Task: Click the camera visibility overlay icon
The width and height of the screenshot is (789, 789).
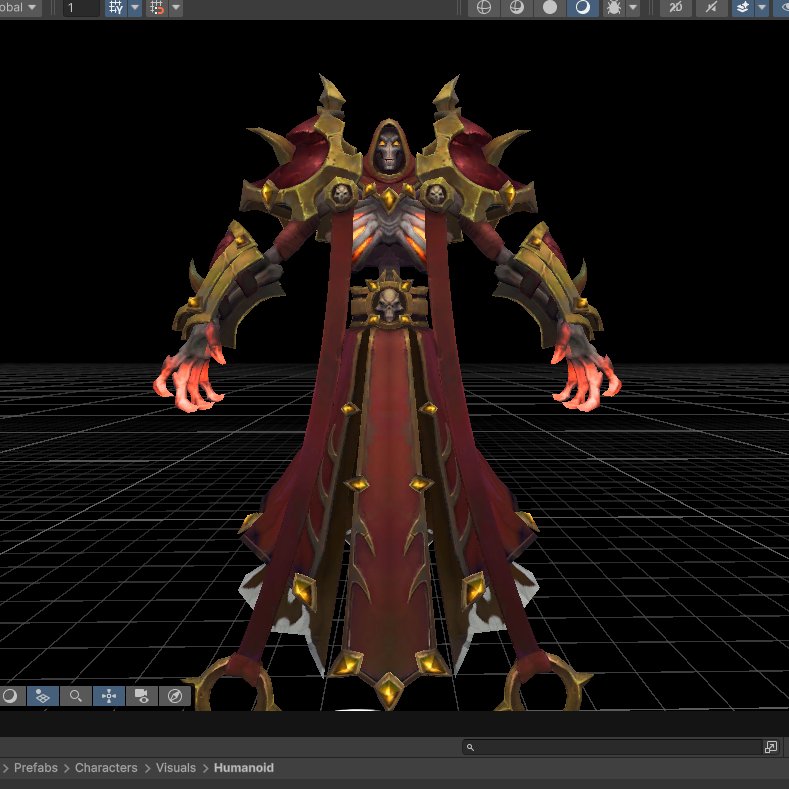Action: coord(142,696)
